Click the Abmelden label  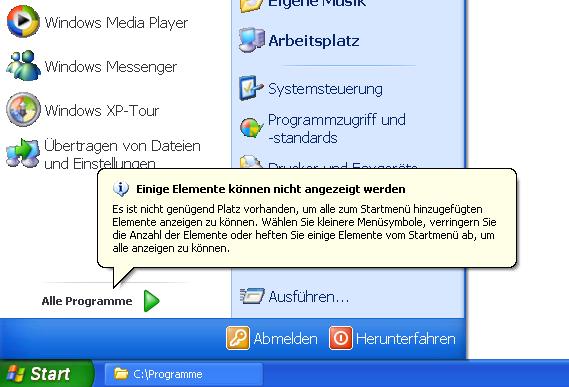[285, 339]
